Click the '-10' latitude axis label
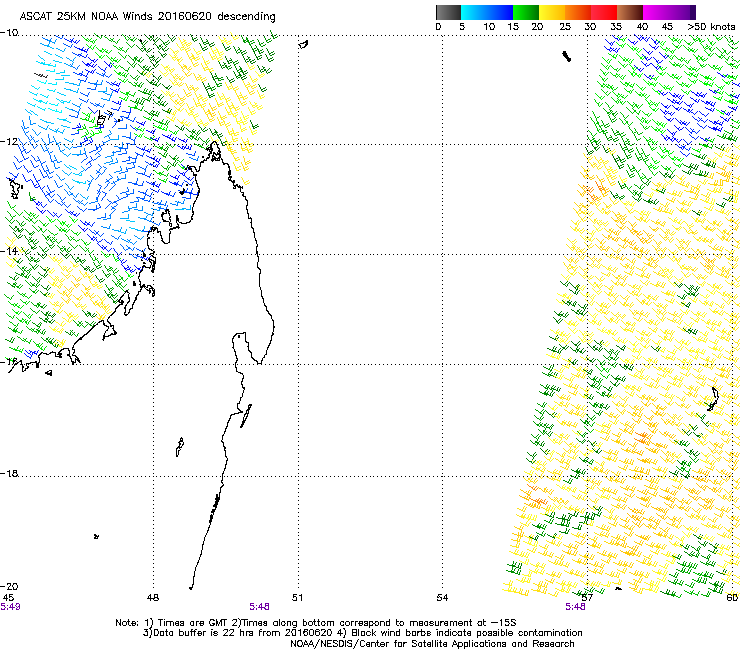The width and height of the screenshot is (740, 650). 9,33
